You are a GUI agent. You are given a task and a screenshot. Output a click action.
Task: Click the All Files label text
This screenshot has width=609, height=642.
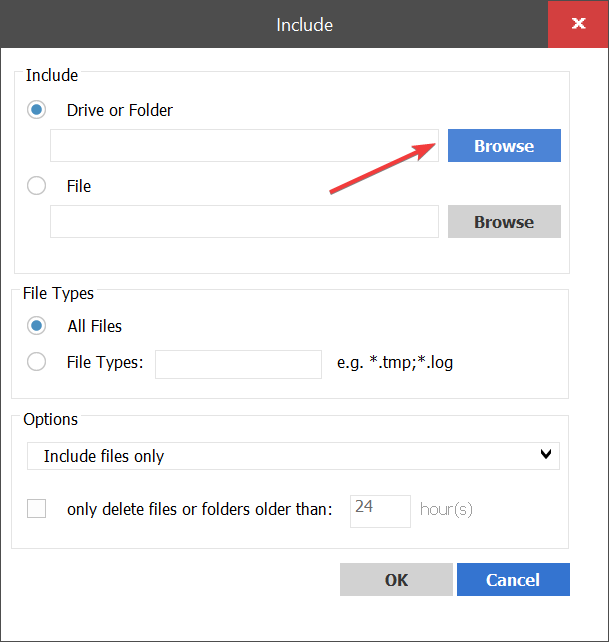pyautogui.click(x=95, y=326)
